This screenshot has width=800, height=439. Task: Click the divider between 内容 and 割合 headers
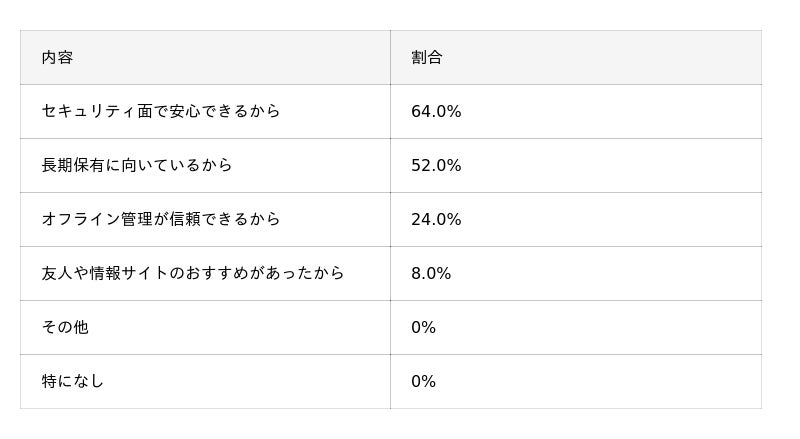point(390,58)
